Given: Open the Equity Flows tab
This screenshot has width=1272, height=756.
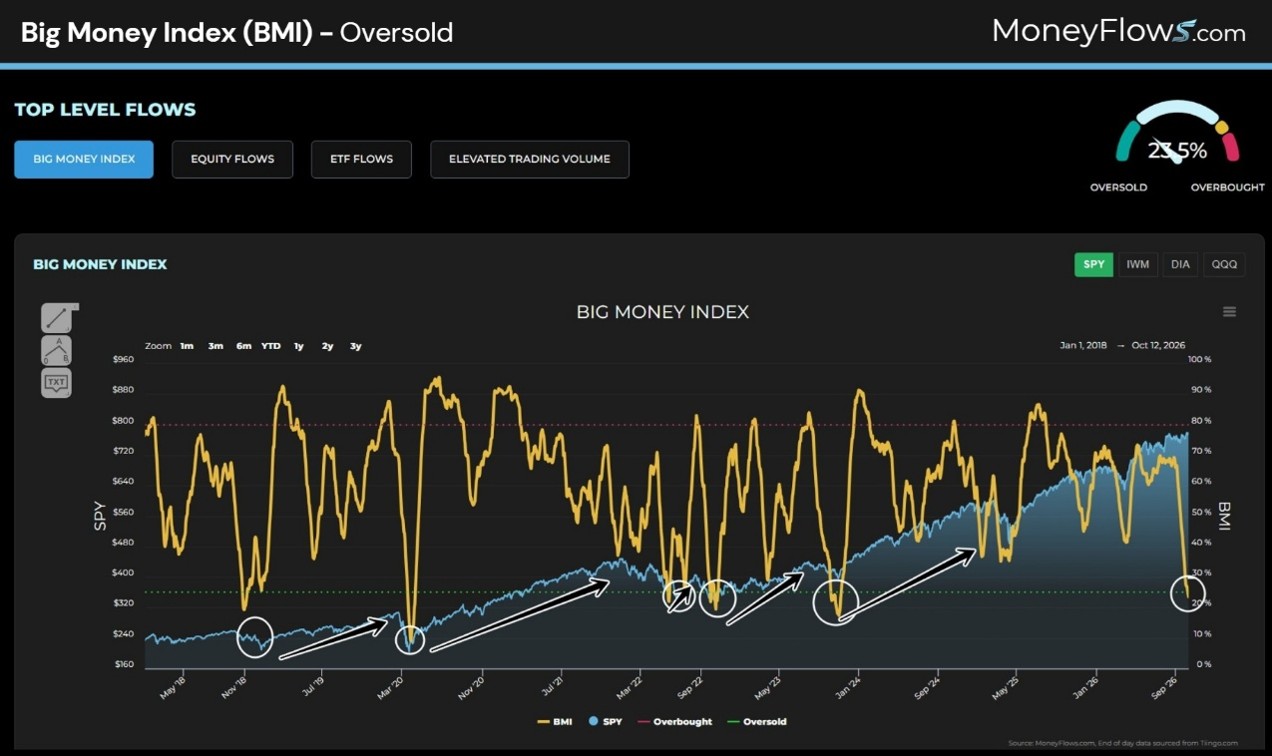Looking at the screenshot, I should [x=232, y=159].
